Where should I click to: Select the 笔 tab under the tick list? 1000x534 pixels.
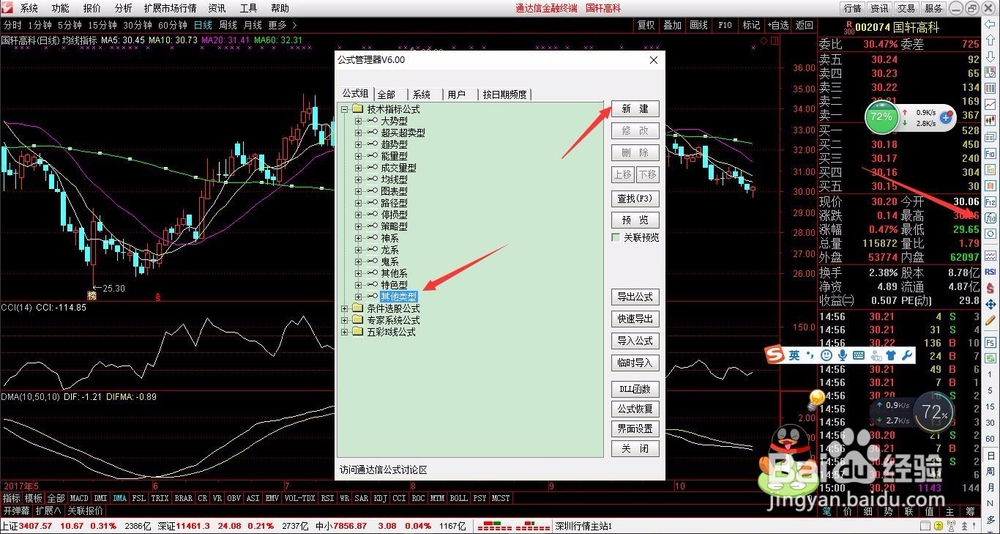[x=828, y=511]
